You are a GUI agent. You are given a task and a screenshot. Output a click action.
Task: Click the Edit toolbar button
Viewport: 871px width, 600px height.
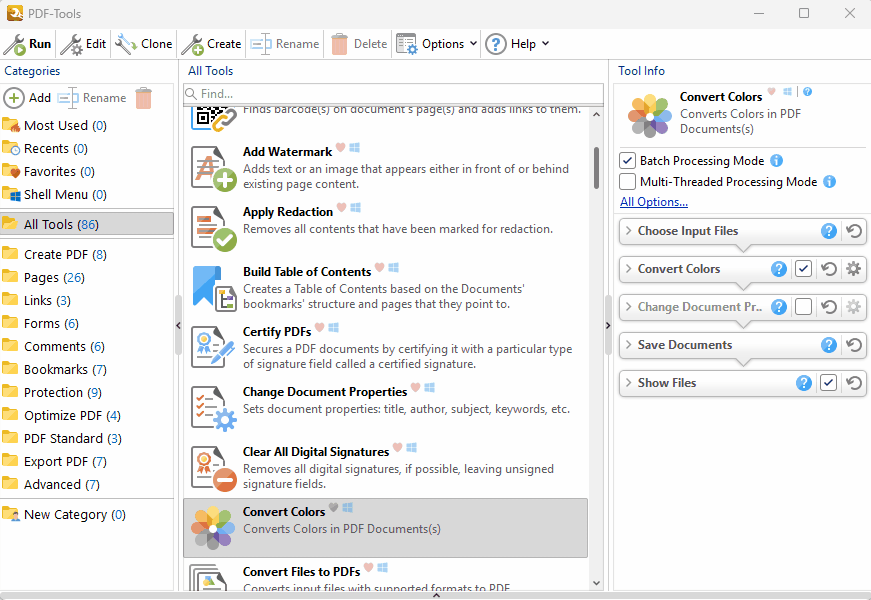84,44
